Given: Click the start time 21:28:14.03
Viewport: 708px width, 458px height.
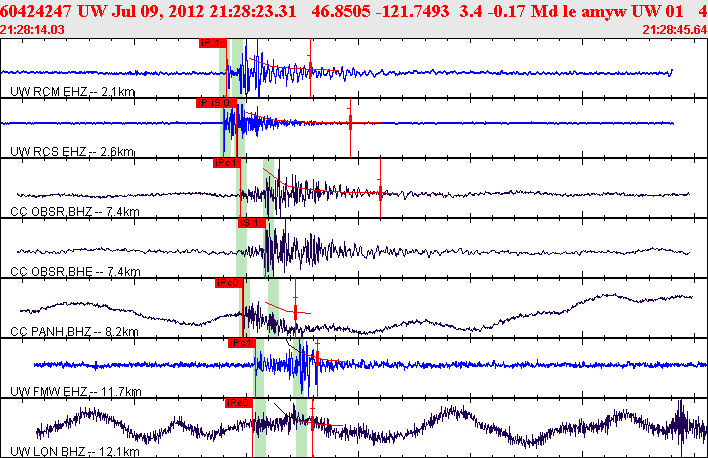Looking at the screenshot, I should 32,30.
